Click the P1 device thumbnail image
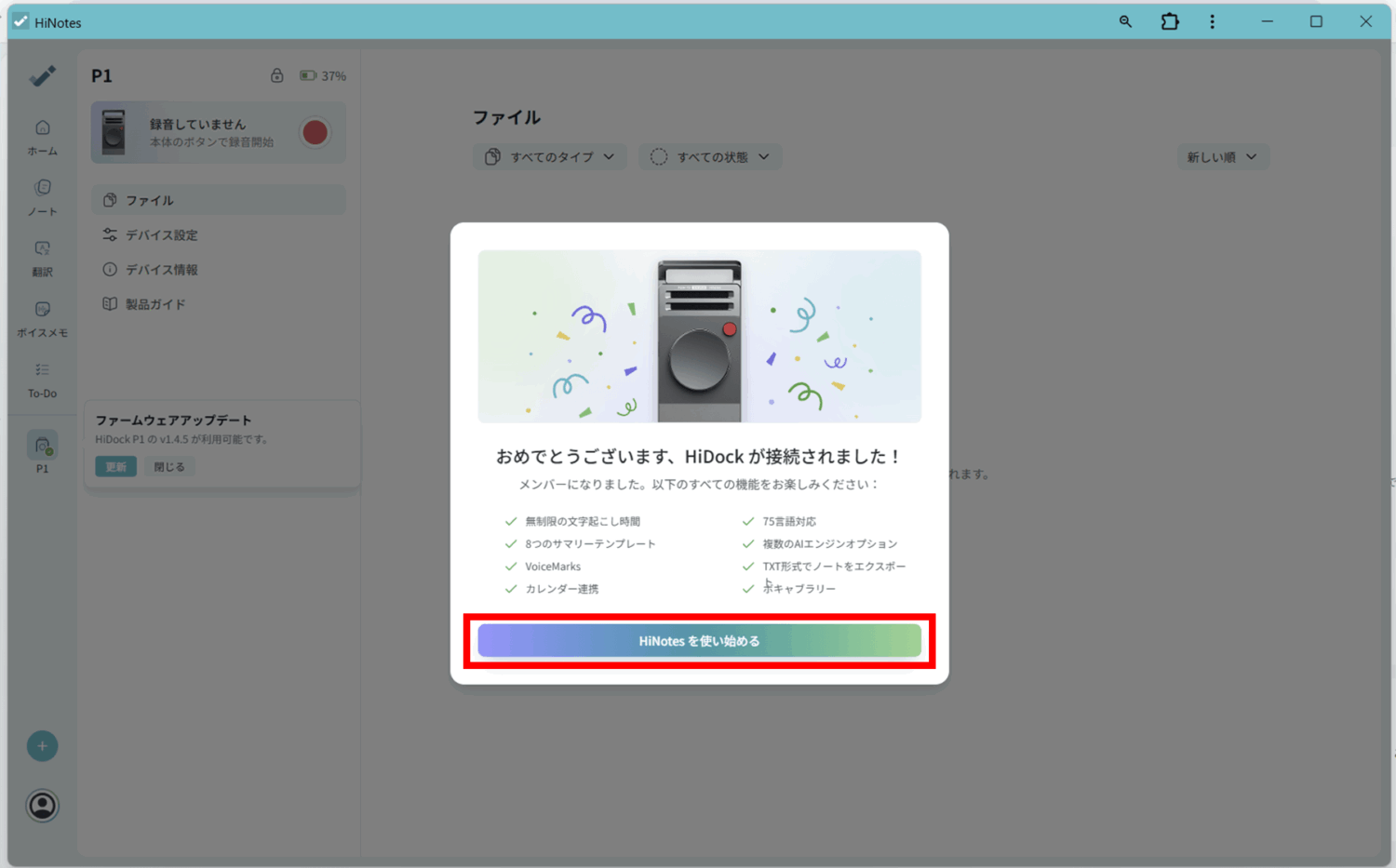1396x868 pixels. tap(114, 132)
